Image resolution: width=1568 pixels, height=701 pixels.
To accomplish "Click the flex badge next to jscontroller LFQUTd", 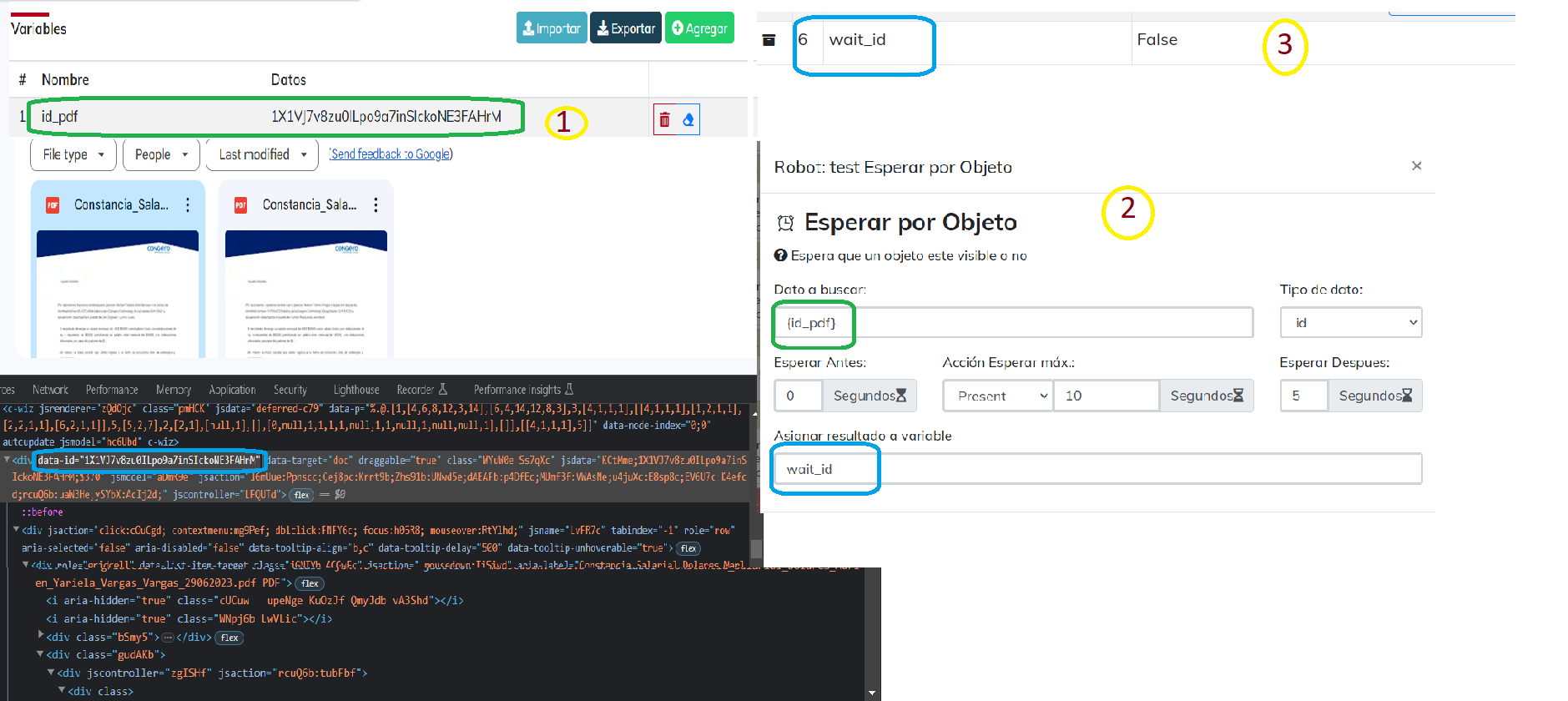I will (301, 495).
